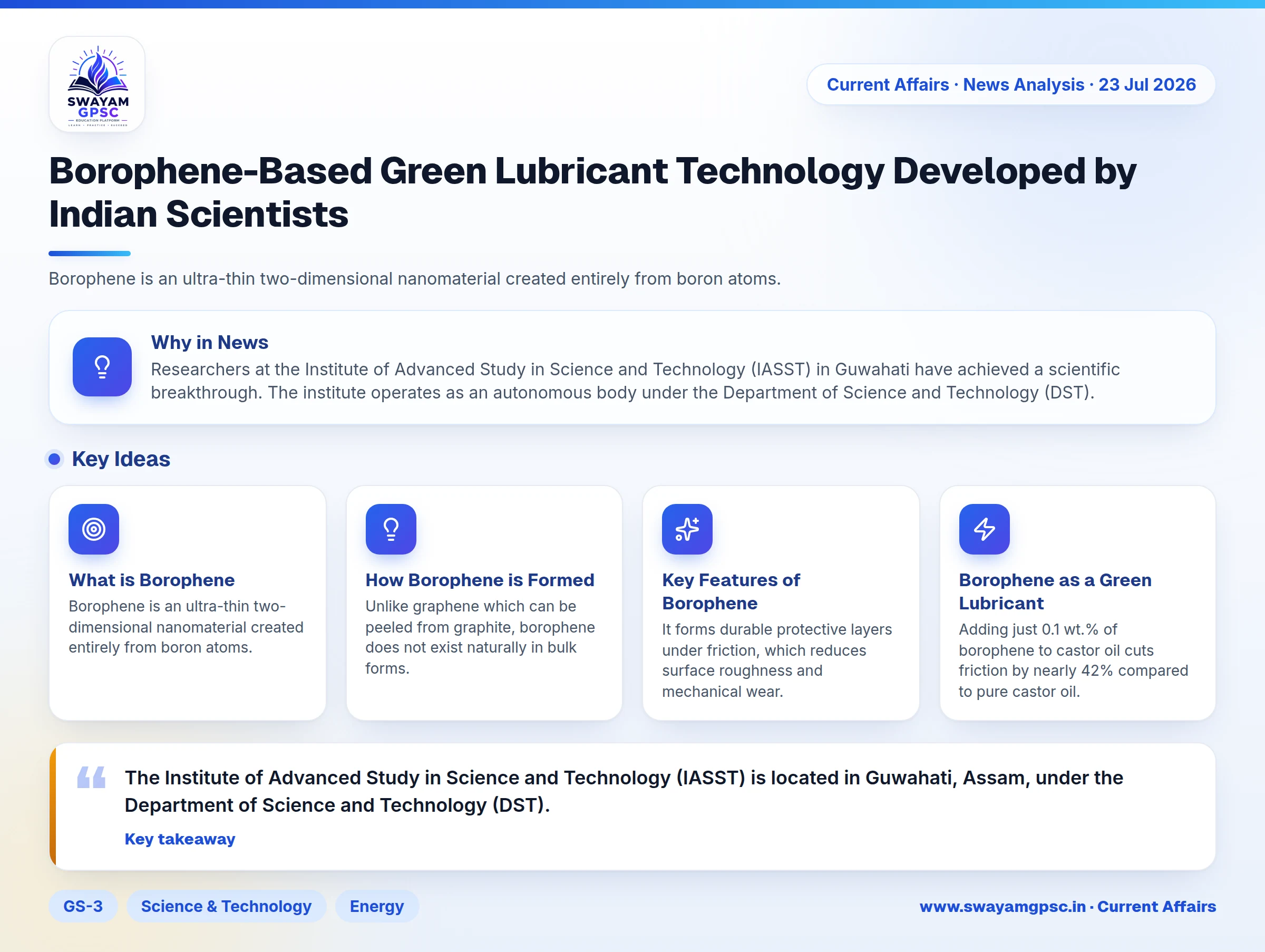Select the GS-3 tag
1265x952 pixels.
pos(83,906)
